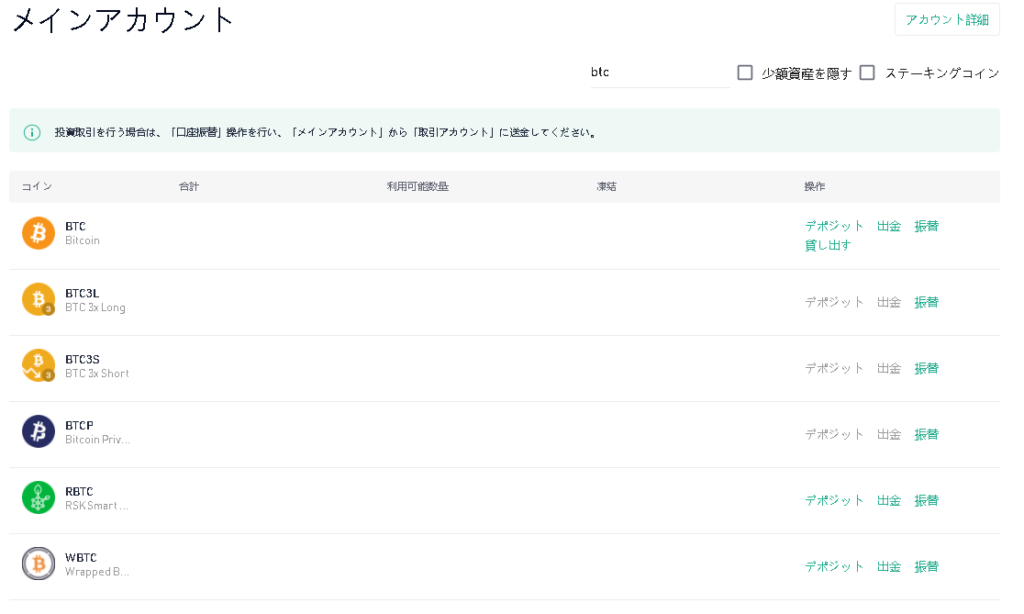Click 出金 in the WBTC row

click(889, 566)
